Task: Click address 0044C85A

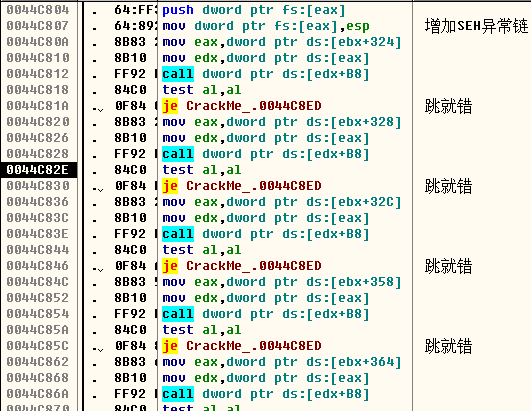Action: point(38,330)
